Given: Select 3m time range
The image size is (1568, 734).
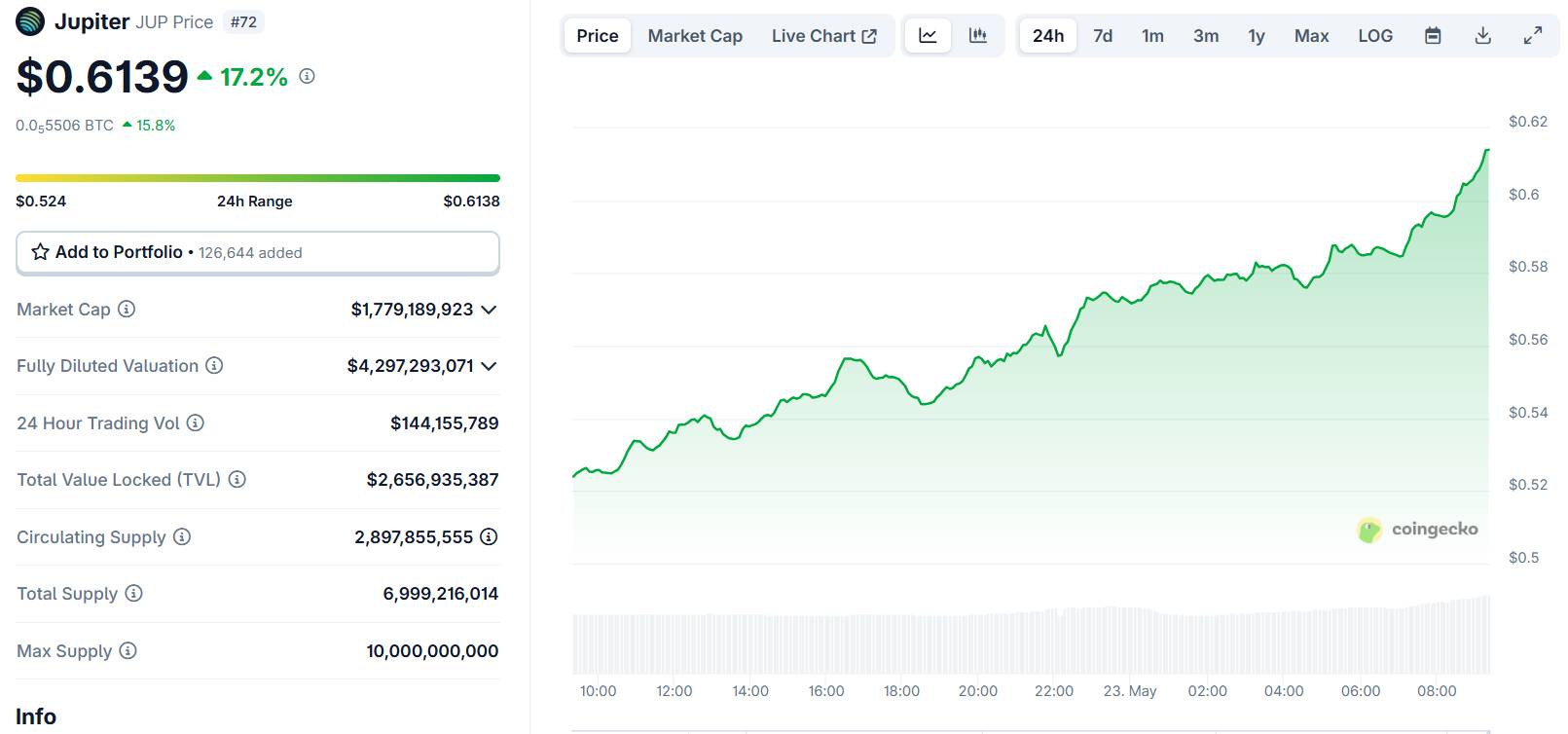Looking at the screenshot, I should tap(1206, 36).
